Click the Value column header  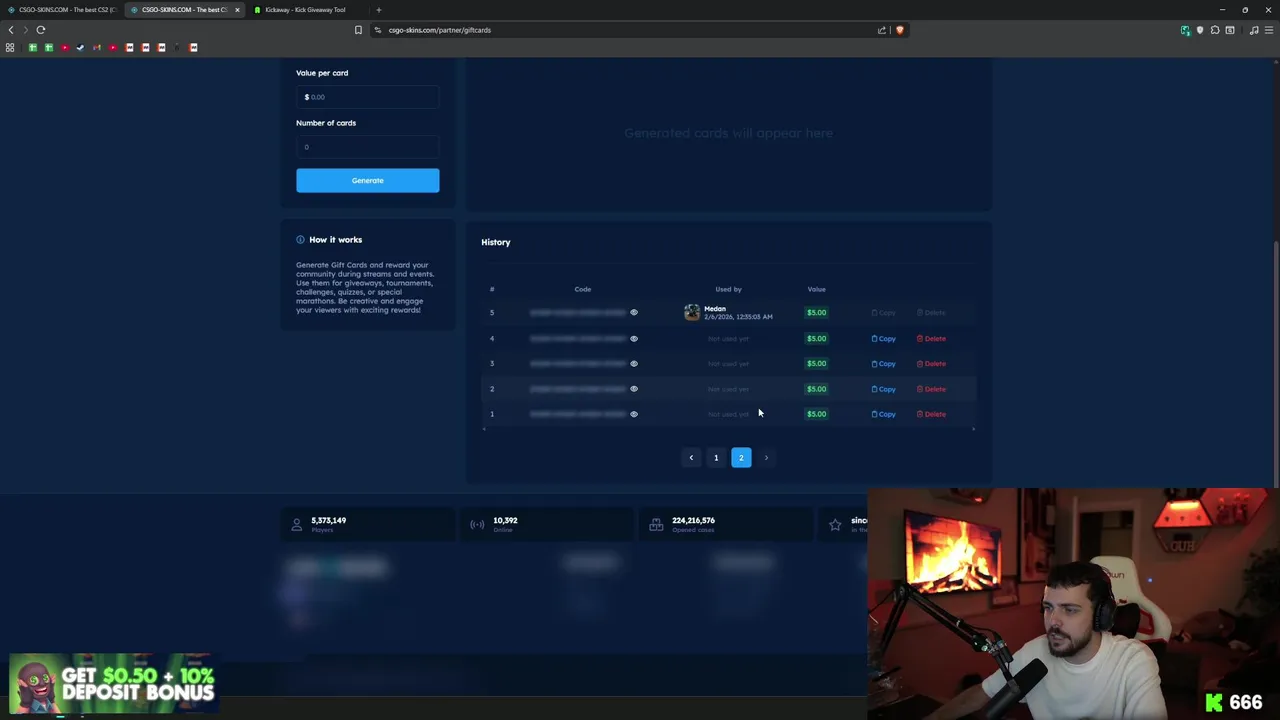coord(816,289)
